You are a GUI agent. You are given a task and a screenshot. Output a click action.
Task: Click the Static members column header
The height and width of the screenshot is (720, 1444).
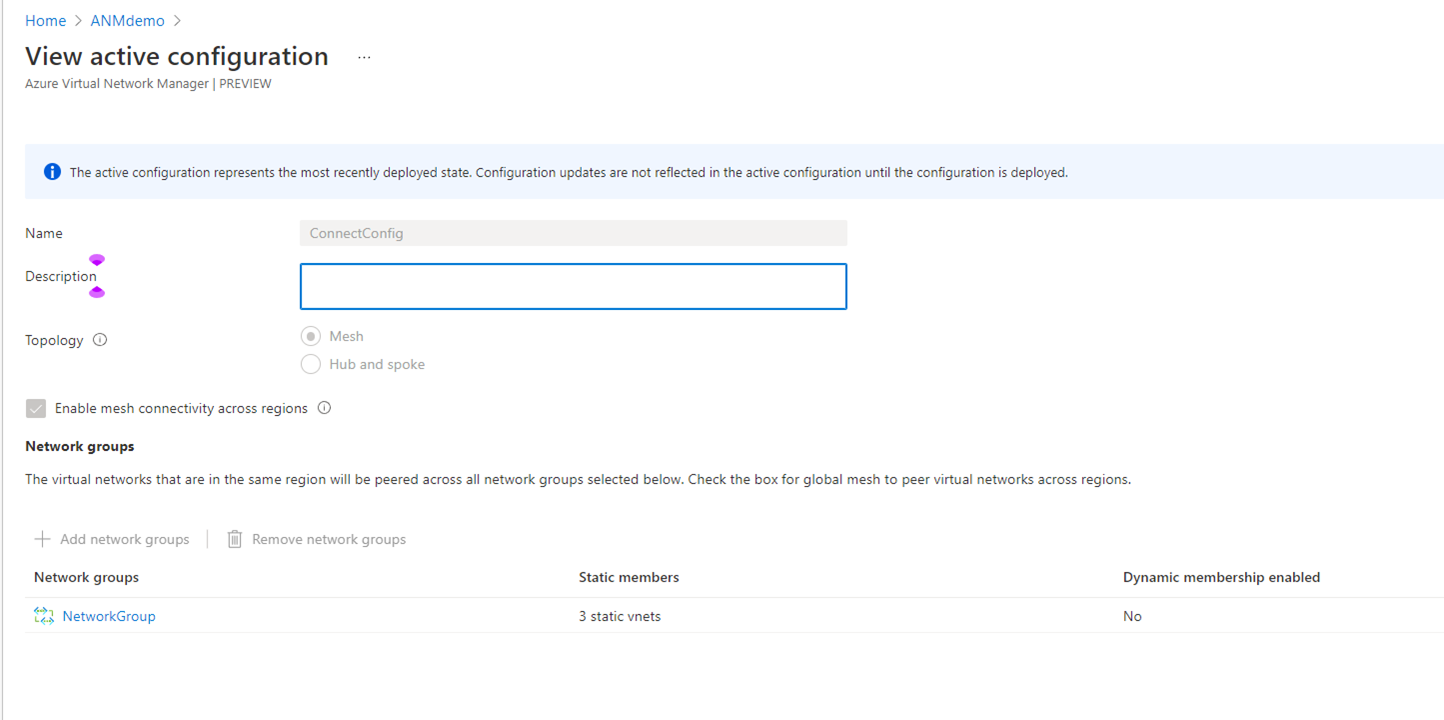pos(628,577)
